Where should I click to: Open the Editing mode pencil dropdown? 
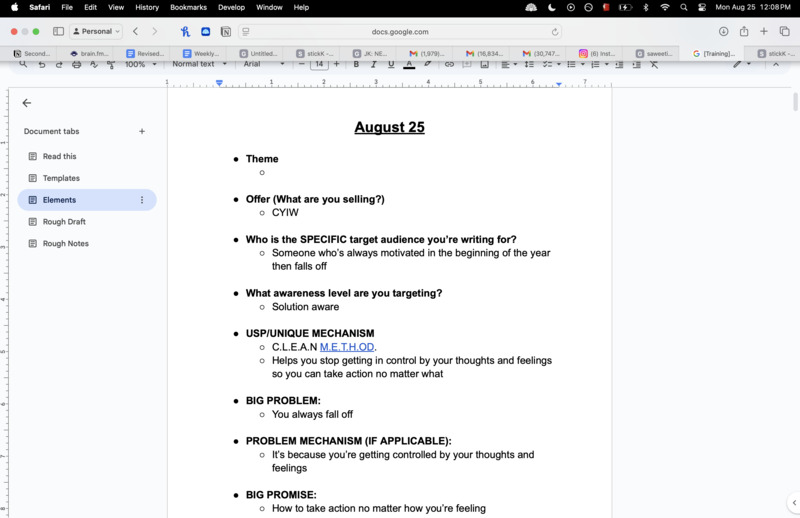click(742, 64)
